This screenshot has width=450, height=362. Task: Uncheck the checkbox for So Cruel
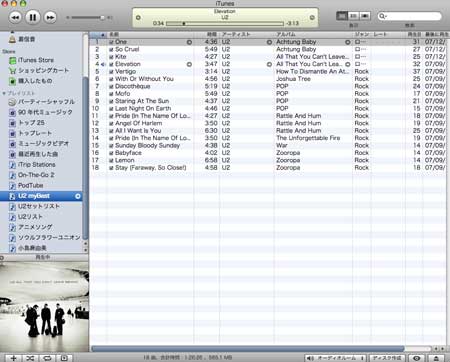(x=111, y=50)
